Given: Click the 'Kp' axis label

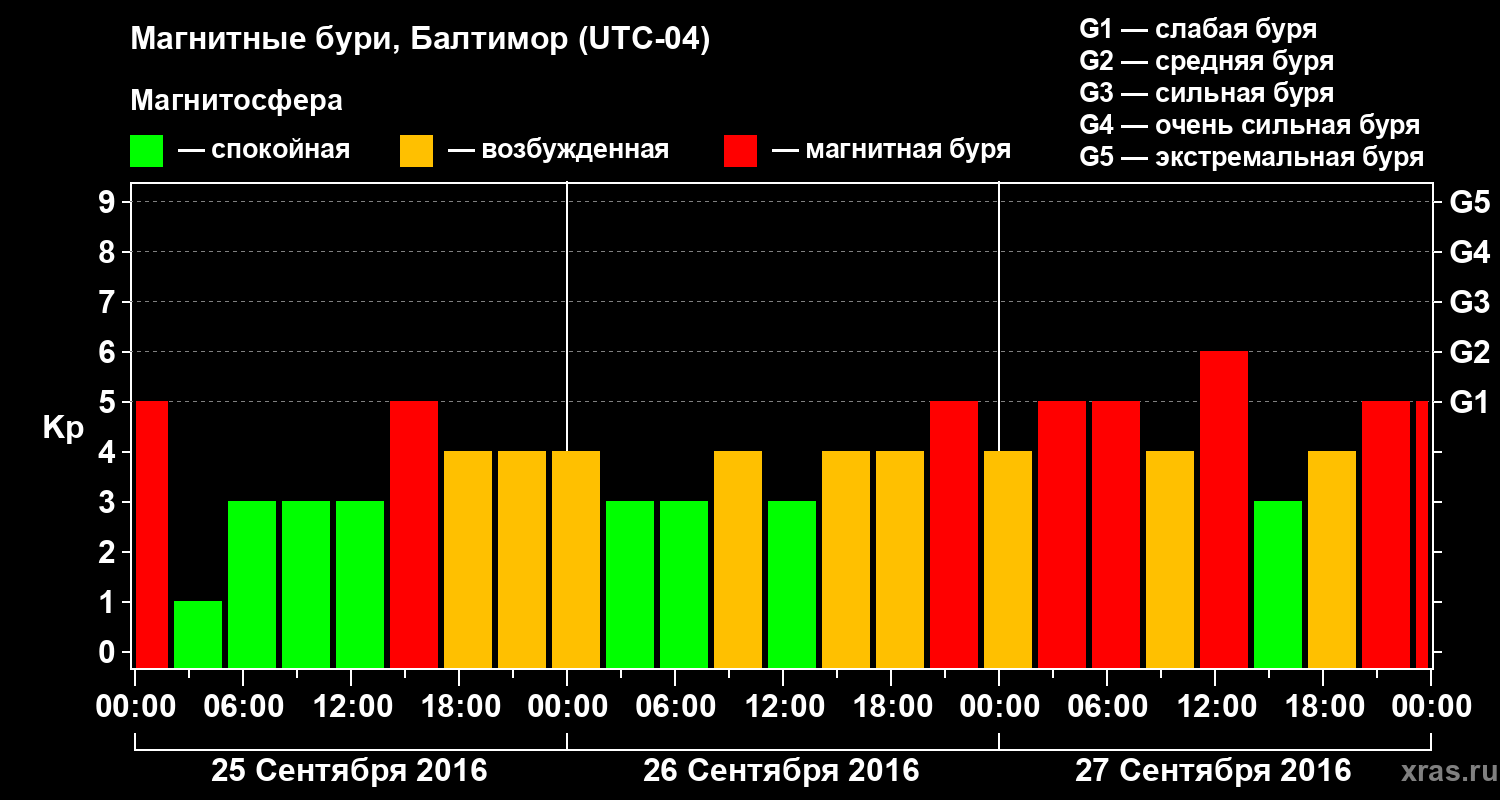Looking at the screenshot, I should point(62,428).
